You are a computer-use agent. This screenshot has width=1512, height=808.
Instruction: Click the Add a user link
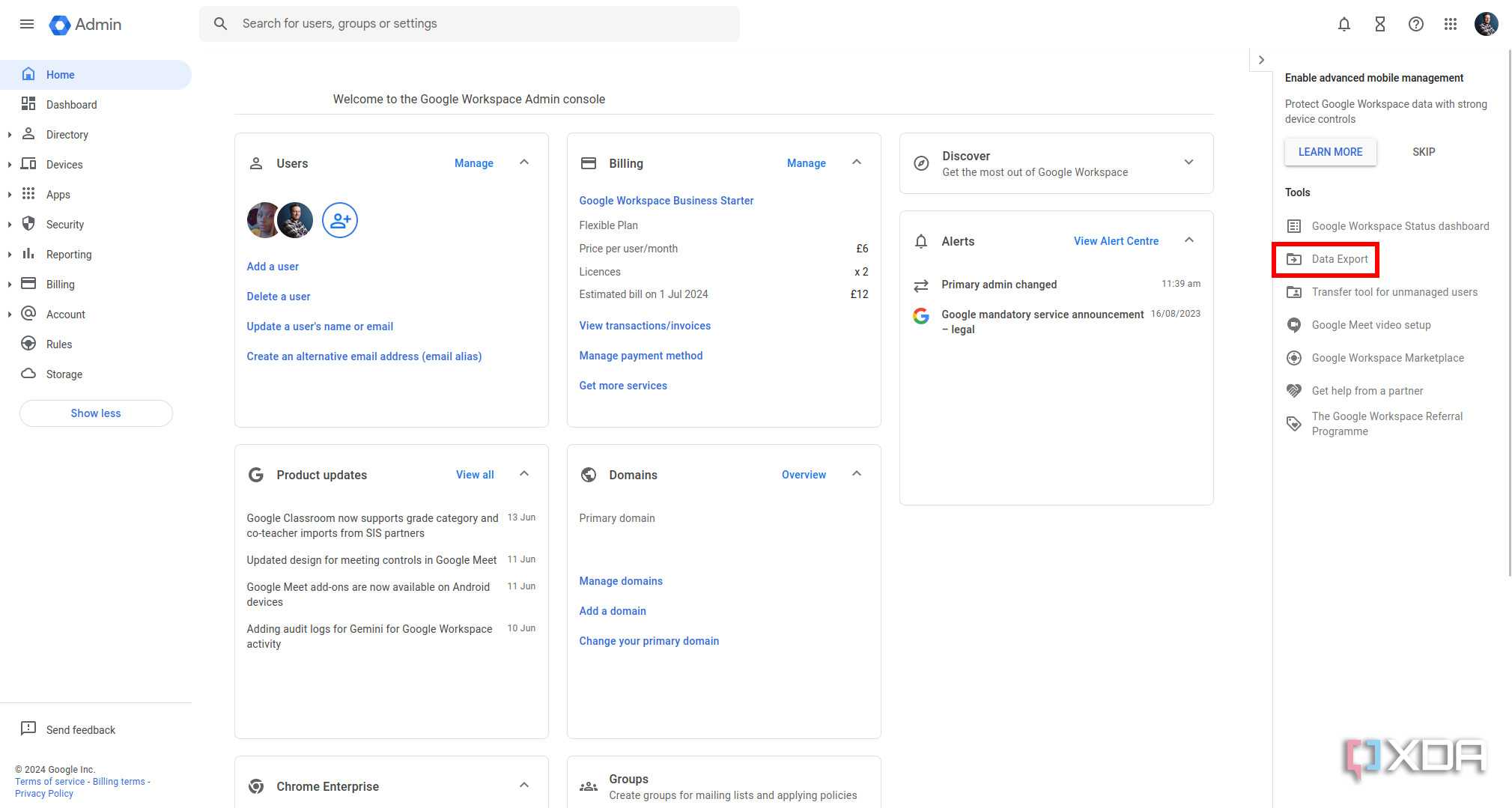click(x=273, y=267)
